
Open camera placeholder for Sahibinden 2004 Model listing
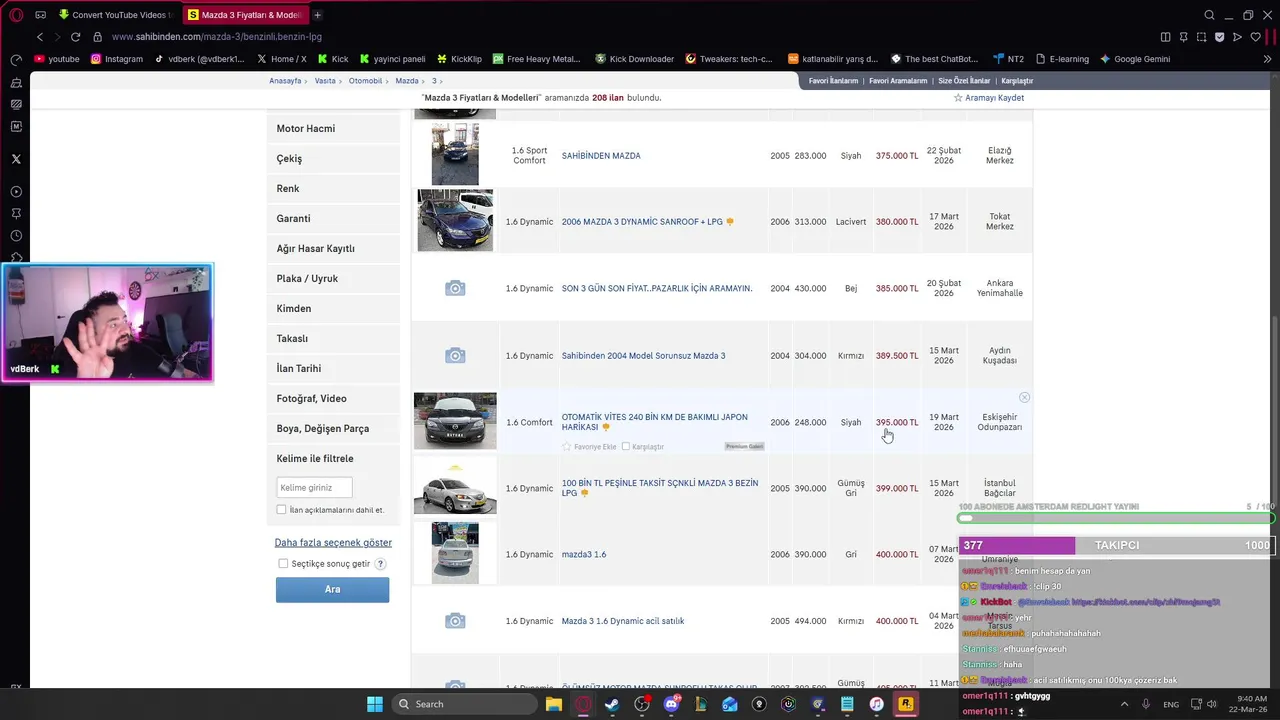pos(455,355)
